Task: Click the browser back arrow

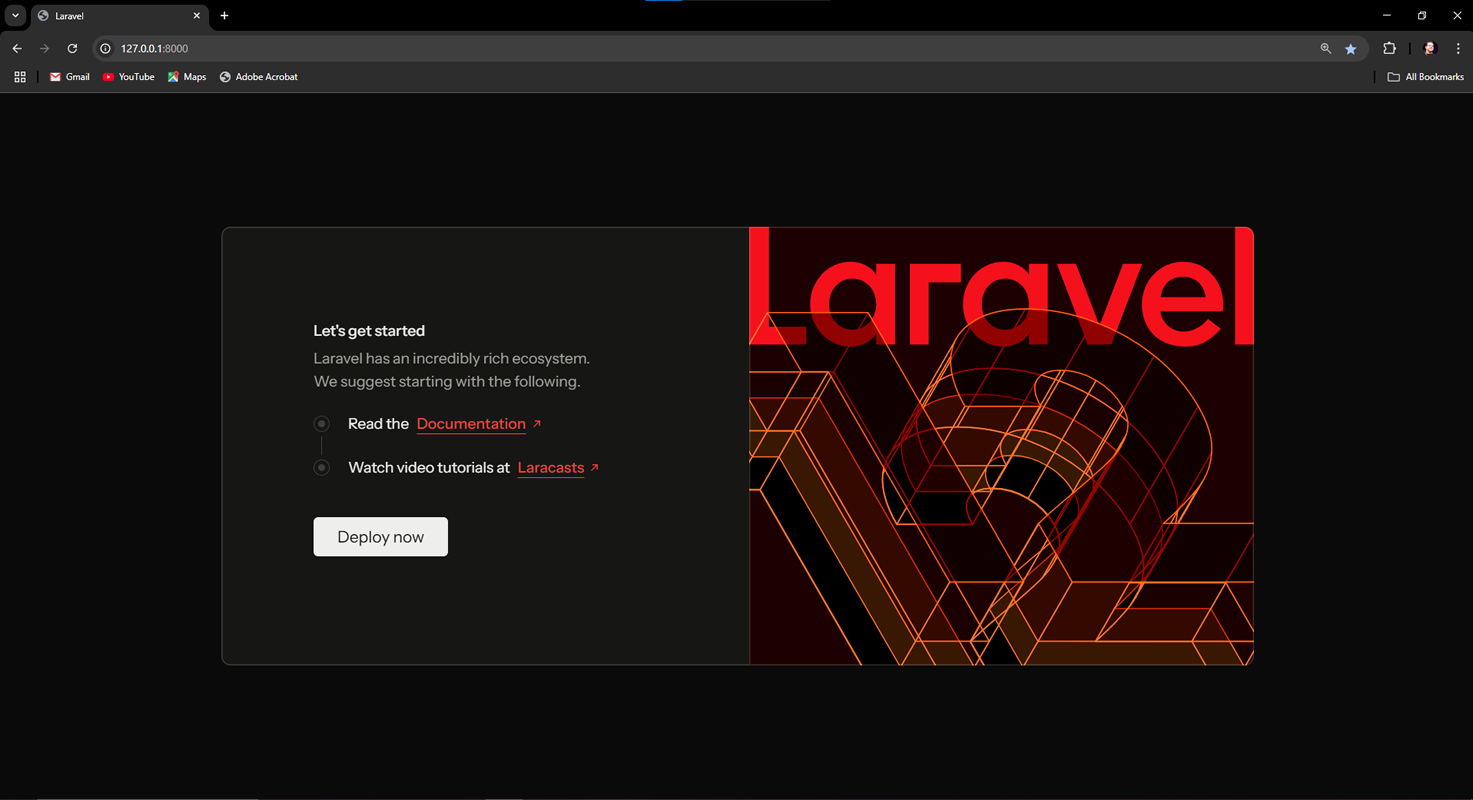Action: tap(17, 48)
